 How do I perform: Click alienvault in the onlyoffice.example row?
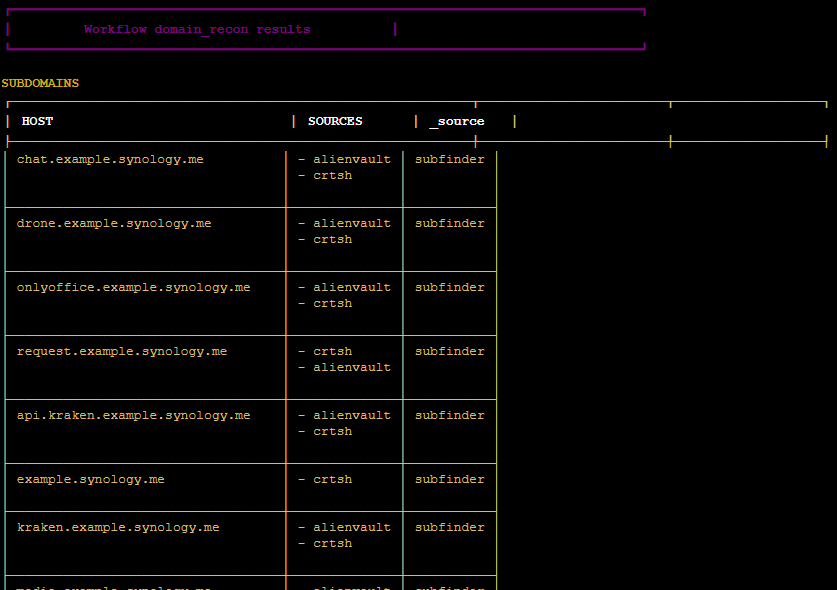(352, 287)
